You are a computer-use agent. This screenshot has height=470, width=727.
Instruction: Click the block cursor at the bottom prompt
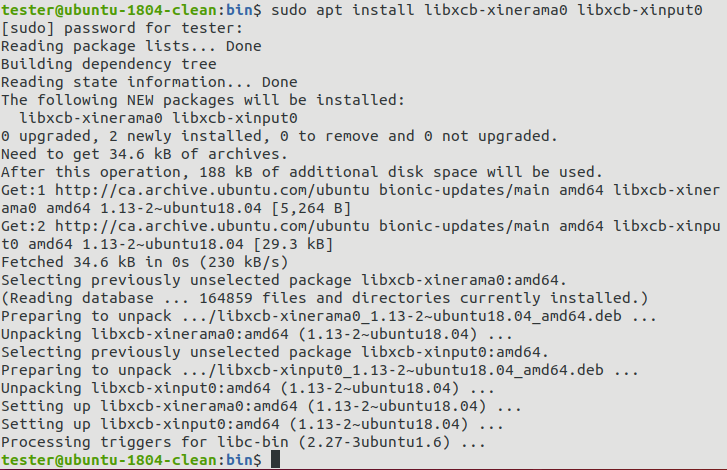[276, 460]
